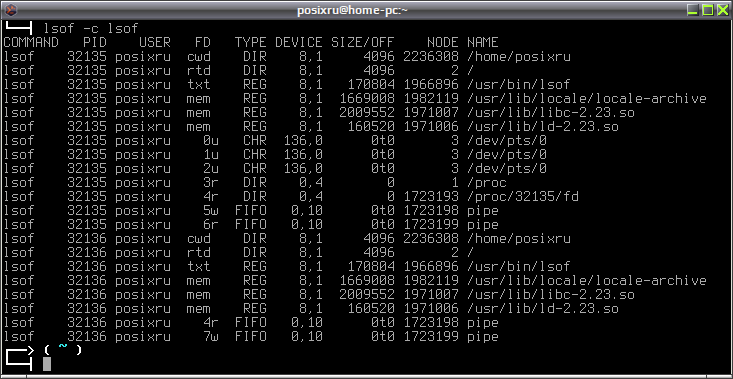
Task: Click device 136,0 in the 2u row
Action: pos(303,169)
